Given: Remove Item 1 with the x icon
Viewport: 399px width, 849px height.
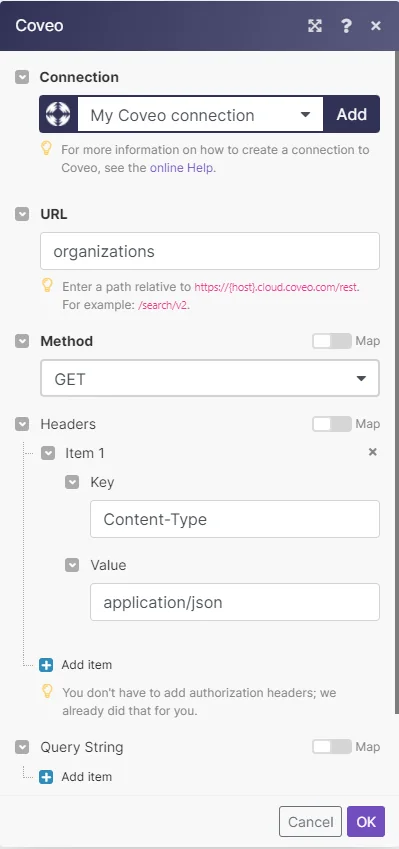Looking at the screenshot, I should tap(372, 452).
